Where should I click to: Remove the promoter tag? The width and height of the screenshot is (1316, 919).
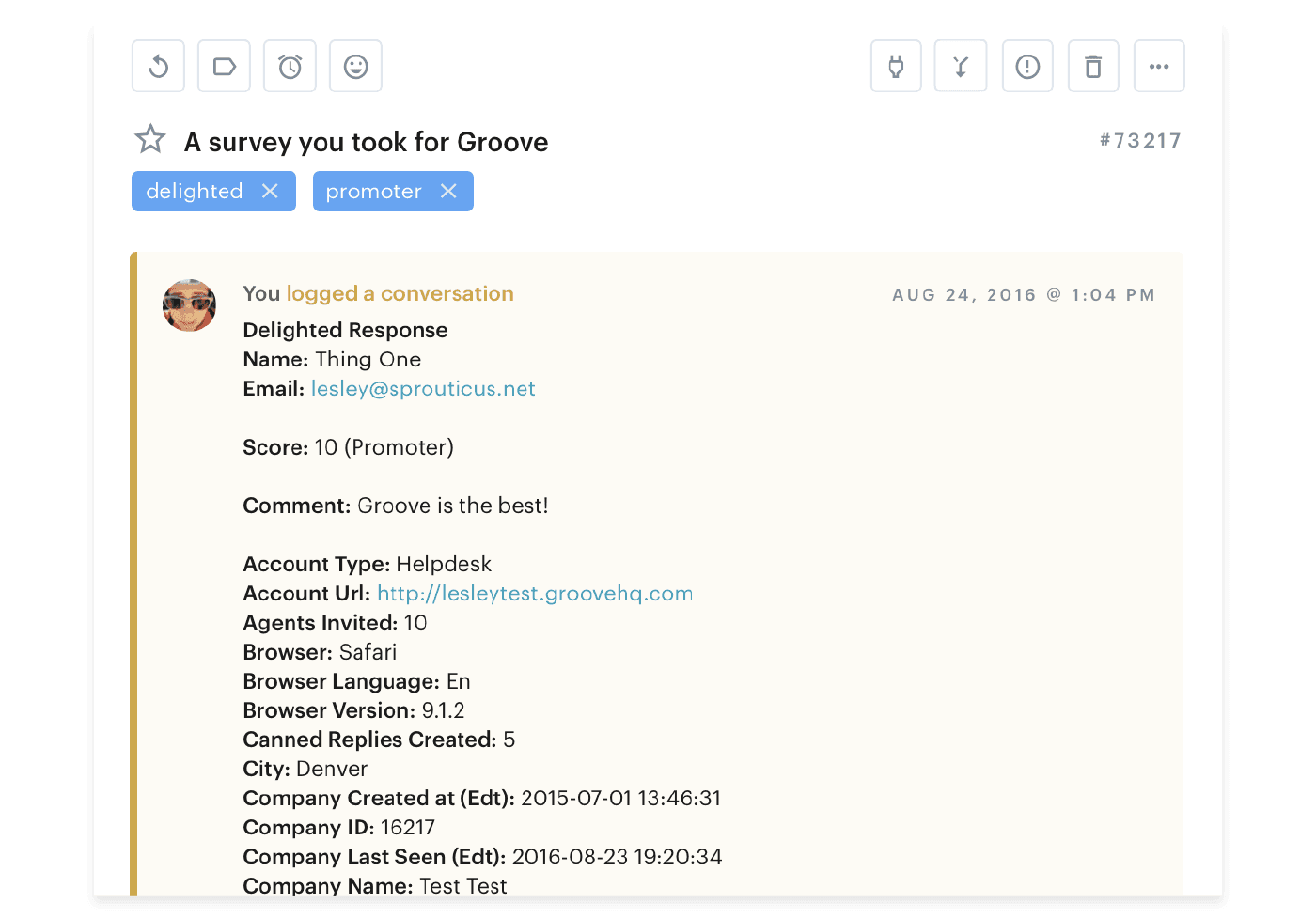(448, 191)
